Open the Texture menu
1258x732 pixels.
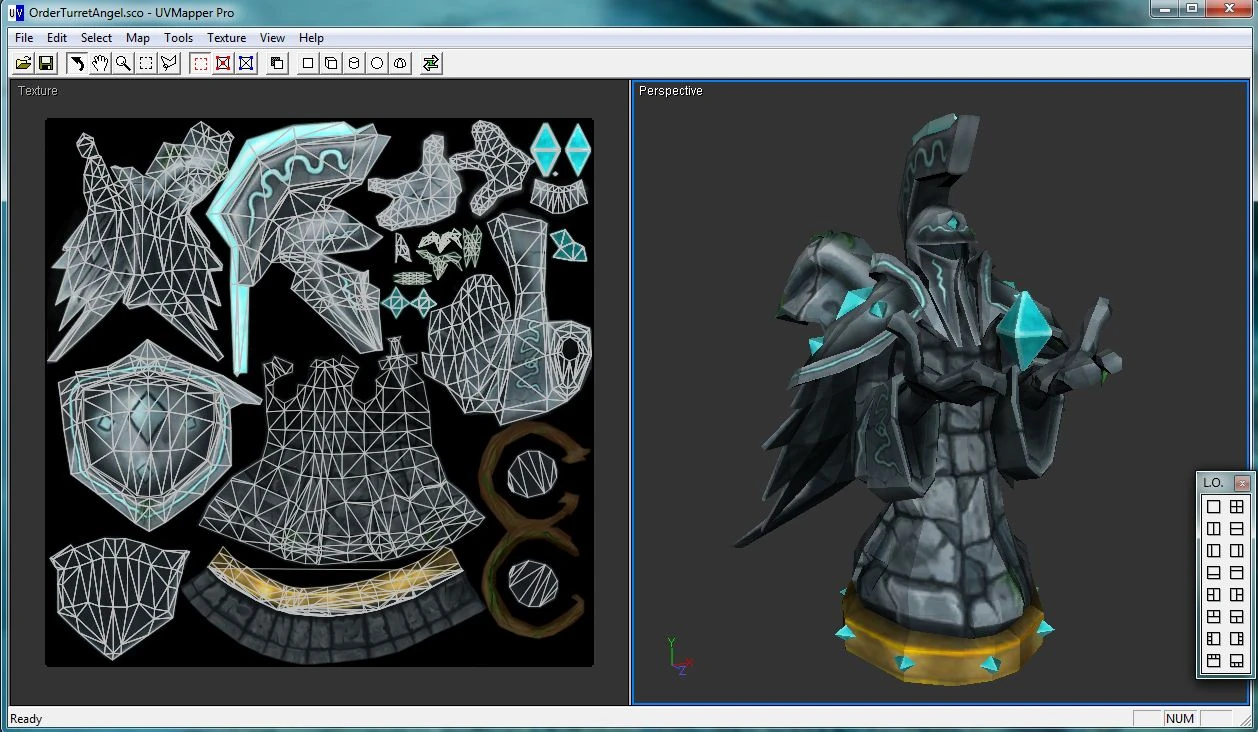tap(227, 38)
